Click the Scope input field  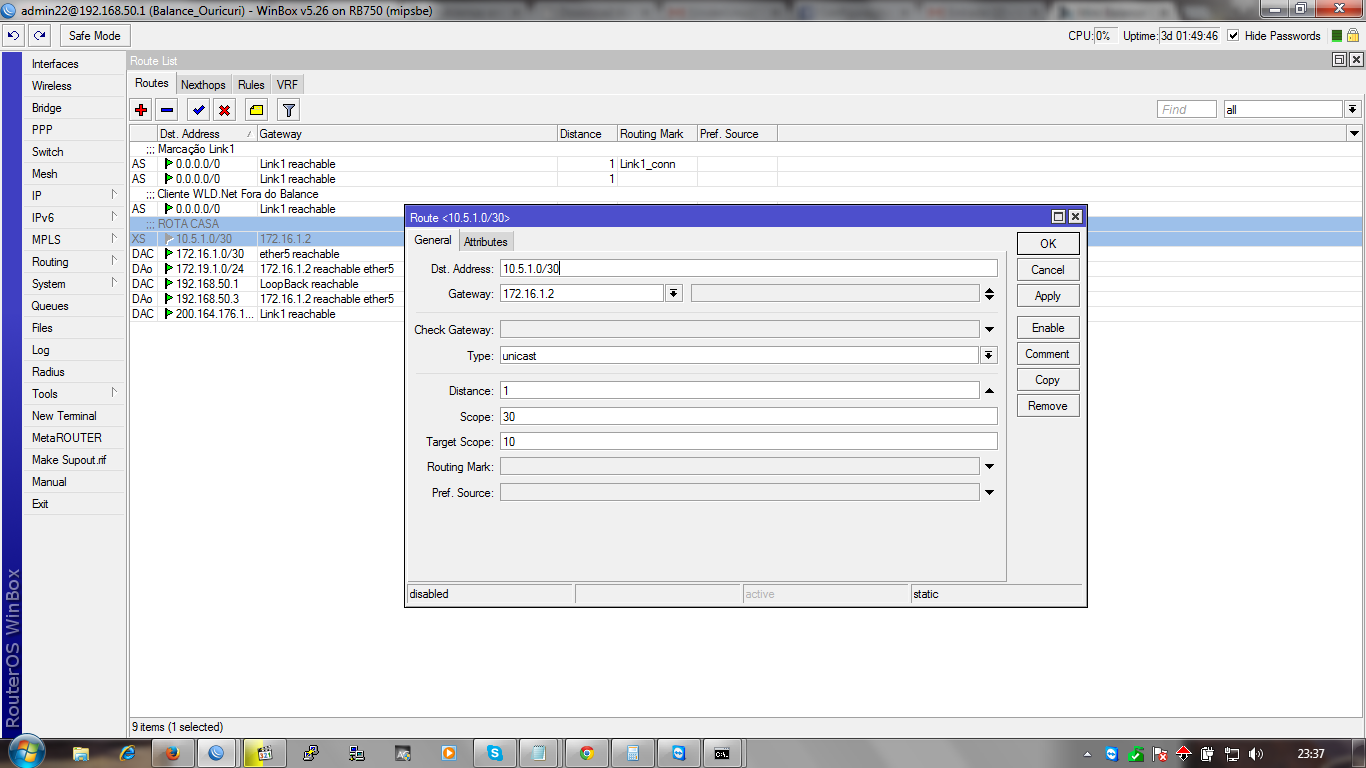tap(748, 416)
